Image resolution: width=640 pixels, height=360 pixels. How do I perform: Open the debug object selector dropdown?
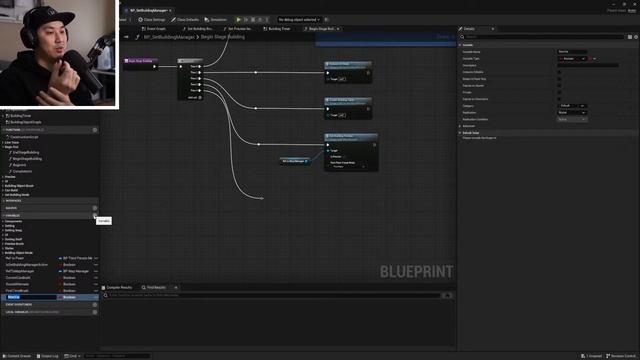pos(299,20)
